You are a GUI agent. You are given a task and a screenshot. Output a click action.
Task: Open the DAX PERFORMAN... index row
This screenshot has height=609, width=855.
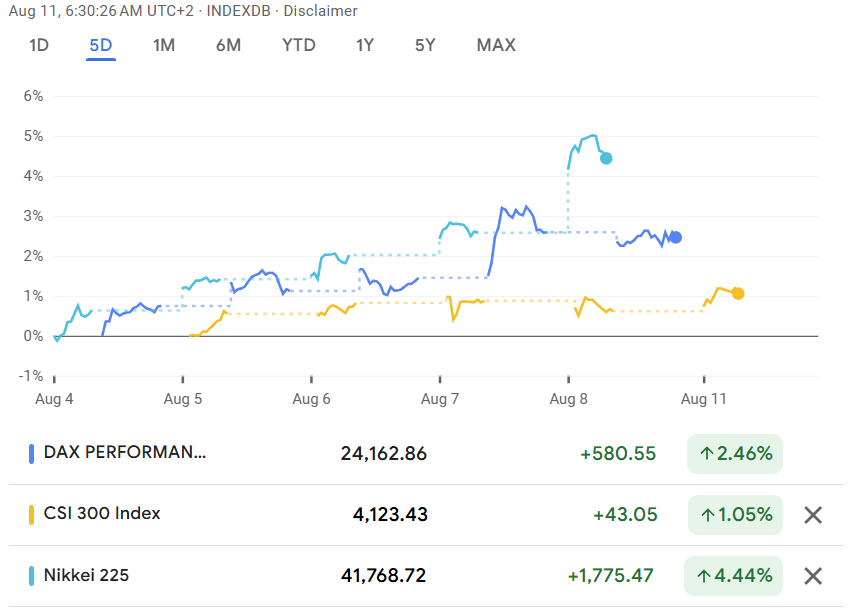click(125, 453)
